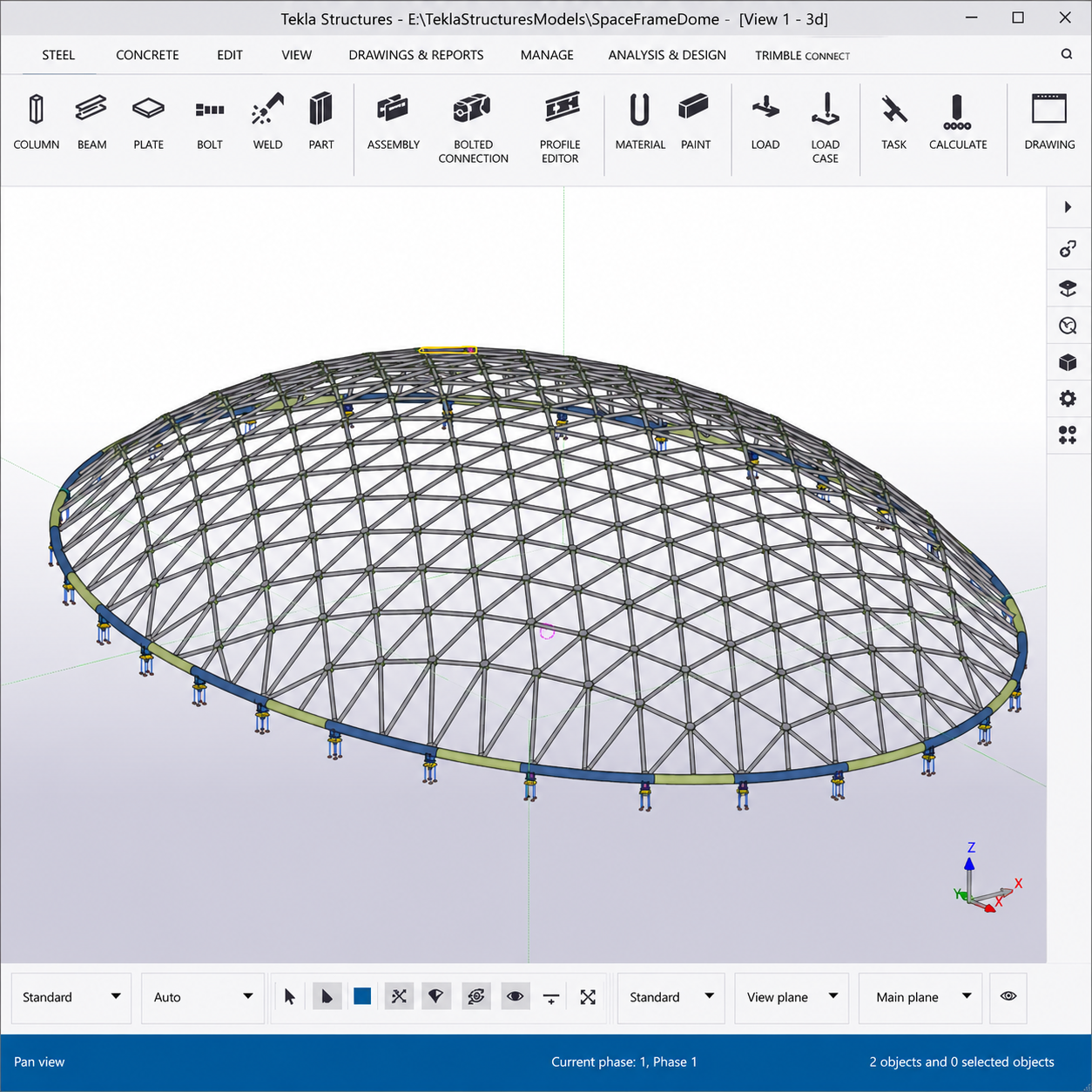
Task: Open the Main plane dropdown
Action: coord(920,997)
